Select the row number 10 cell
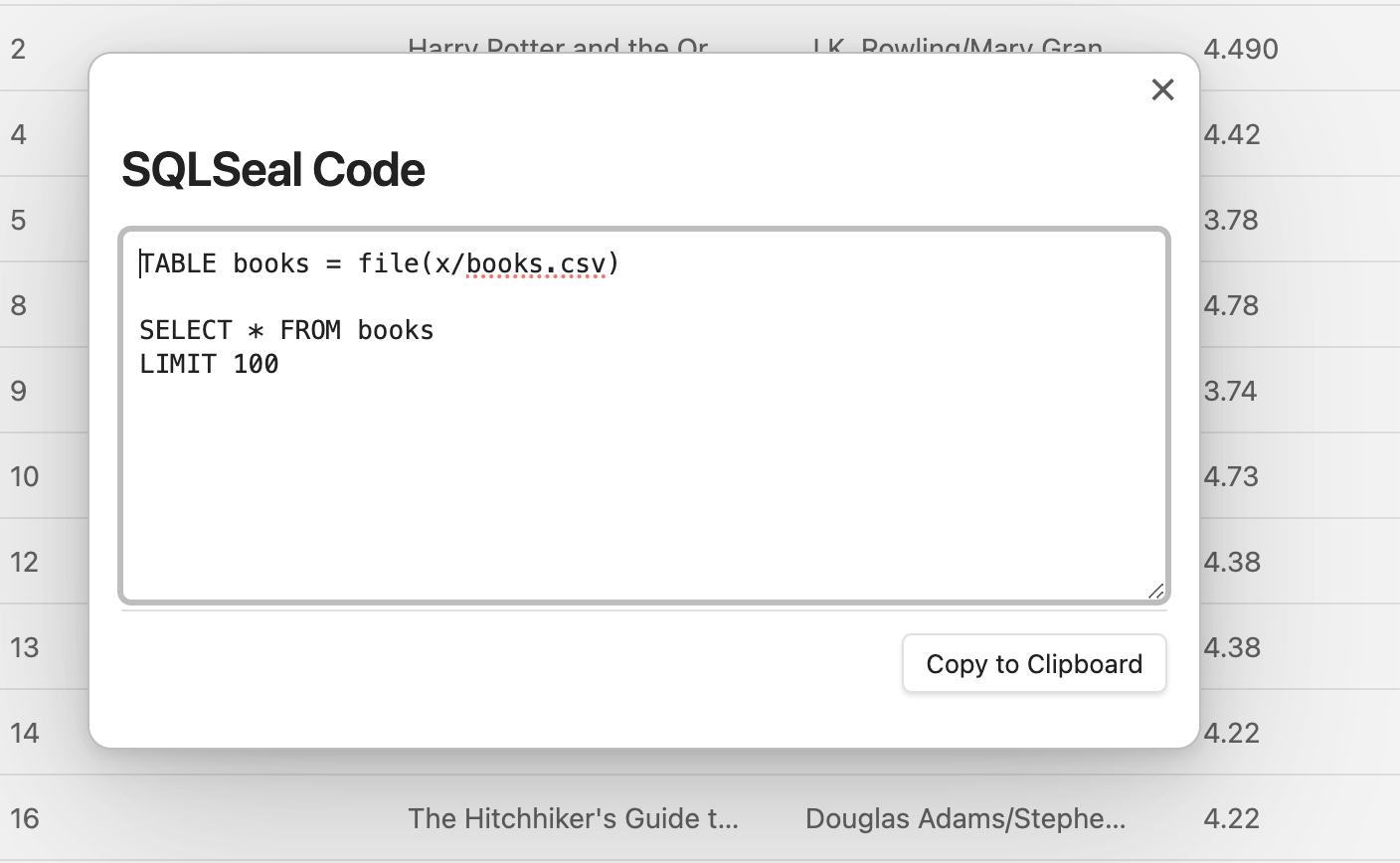 [25, 476]
